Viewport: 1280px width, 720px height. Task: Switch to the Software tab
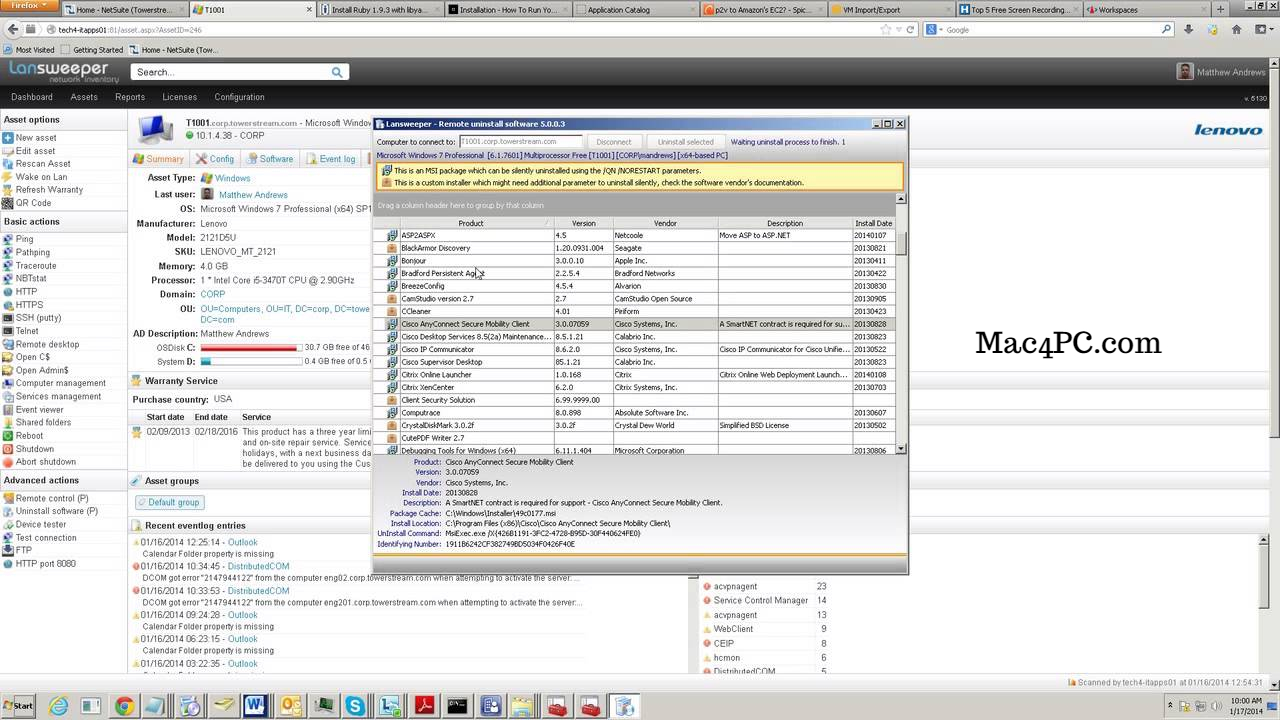tap(270, 159)
